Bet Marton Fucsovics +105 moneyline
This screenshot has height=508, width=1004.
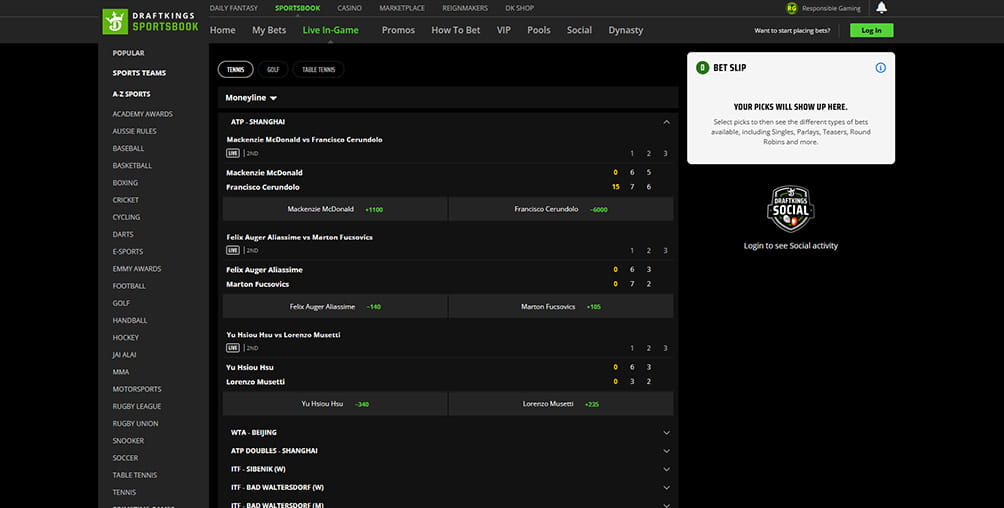click(x=561, y=306)
